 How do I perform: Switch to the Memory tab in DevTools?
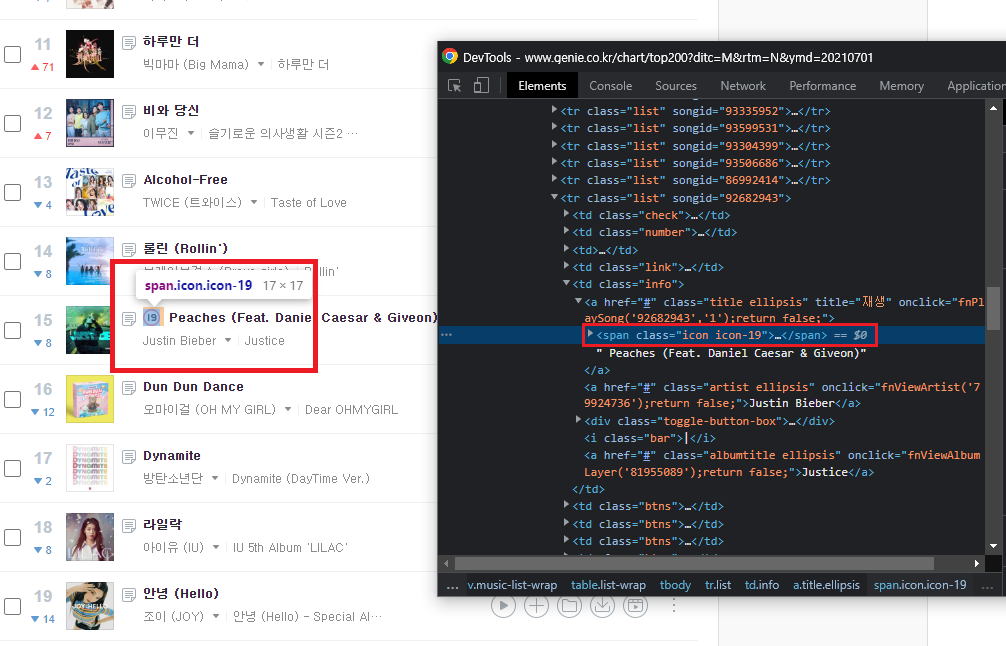coord(901,86)
